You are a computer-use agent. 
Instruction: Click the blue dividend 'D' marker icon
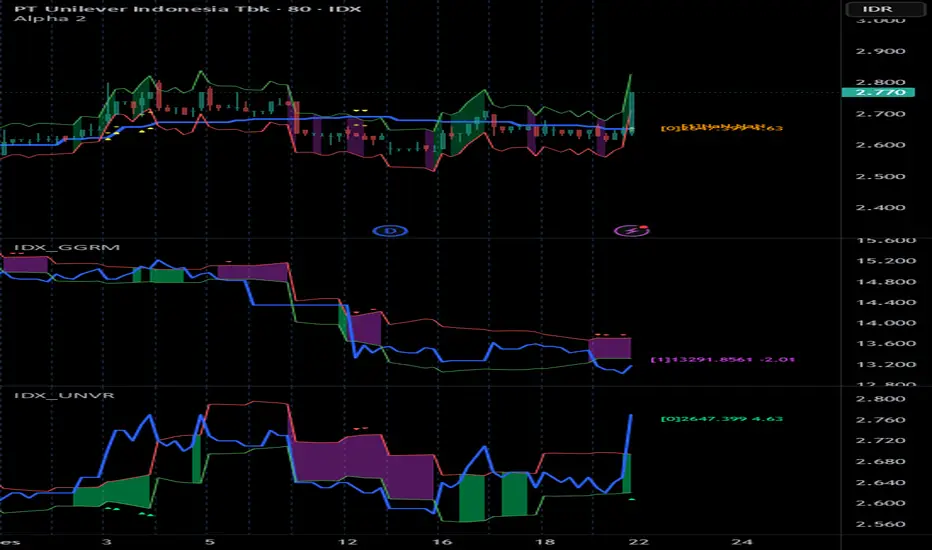390,231
